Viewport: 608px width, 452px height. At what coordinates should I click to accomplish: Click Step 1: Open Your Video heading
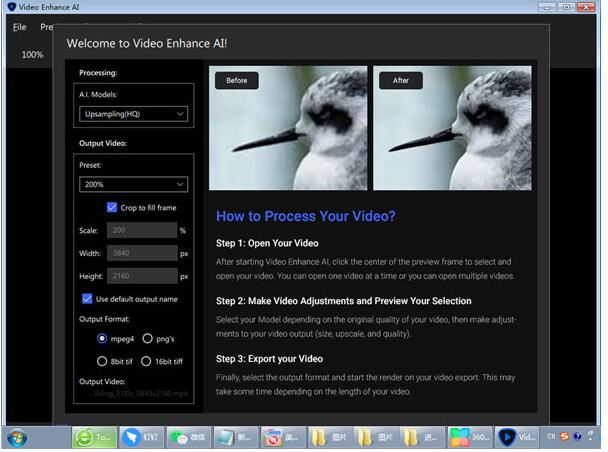267,243
